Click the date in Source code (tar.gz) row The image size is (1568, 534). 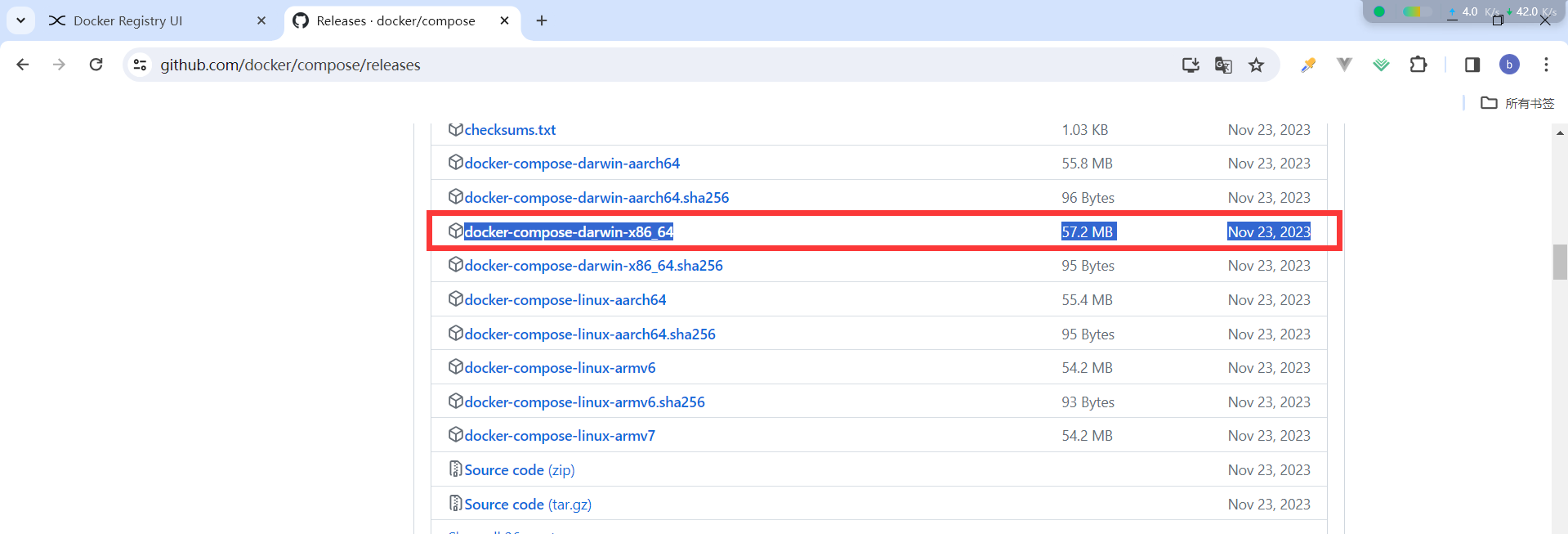(x=1269, y=505)
